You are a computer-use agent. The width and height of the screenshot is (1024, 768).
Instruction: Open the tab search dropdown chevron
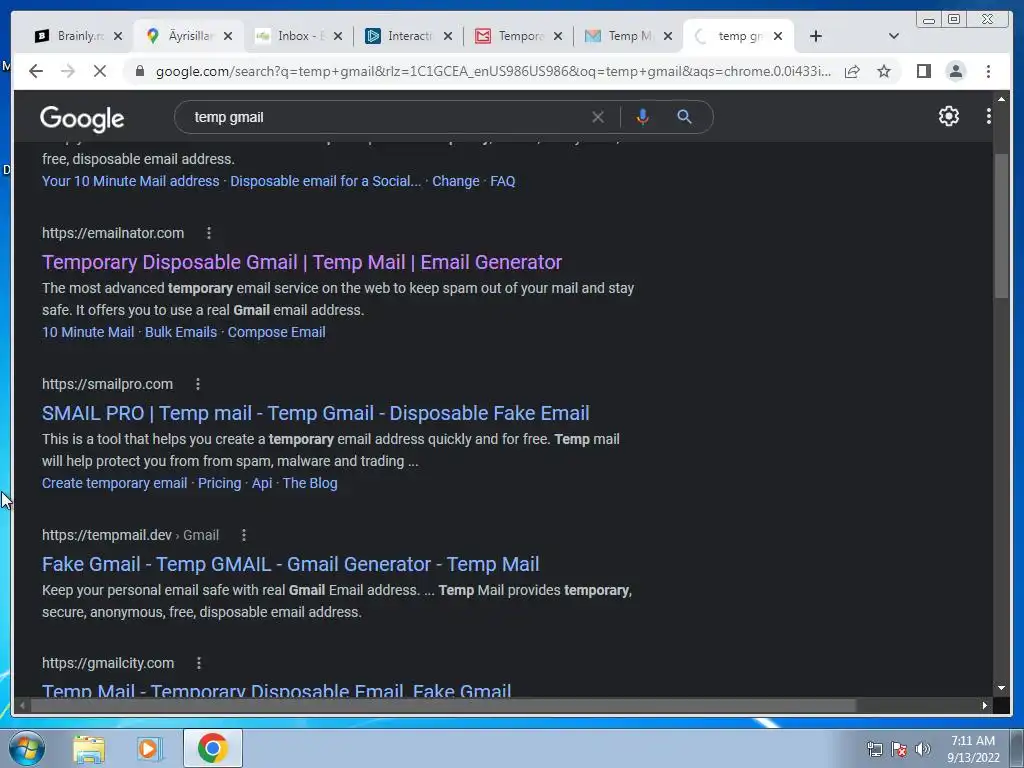pyautogui.click(x=893, y=36)
